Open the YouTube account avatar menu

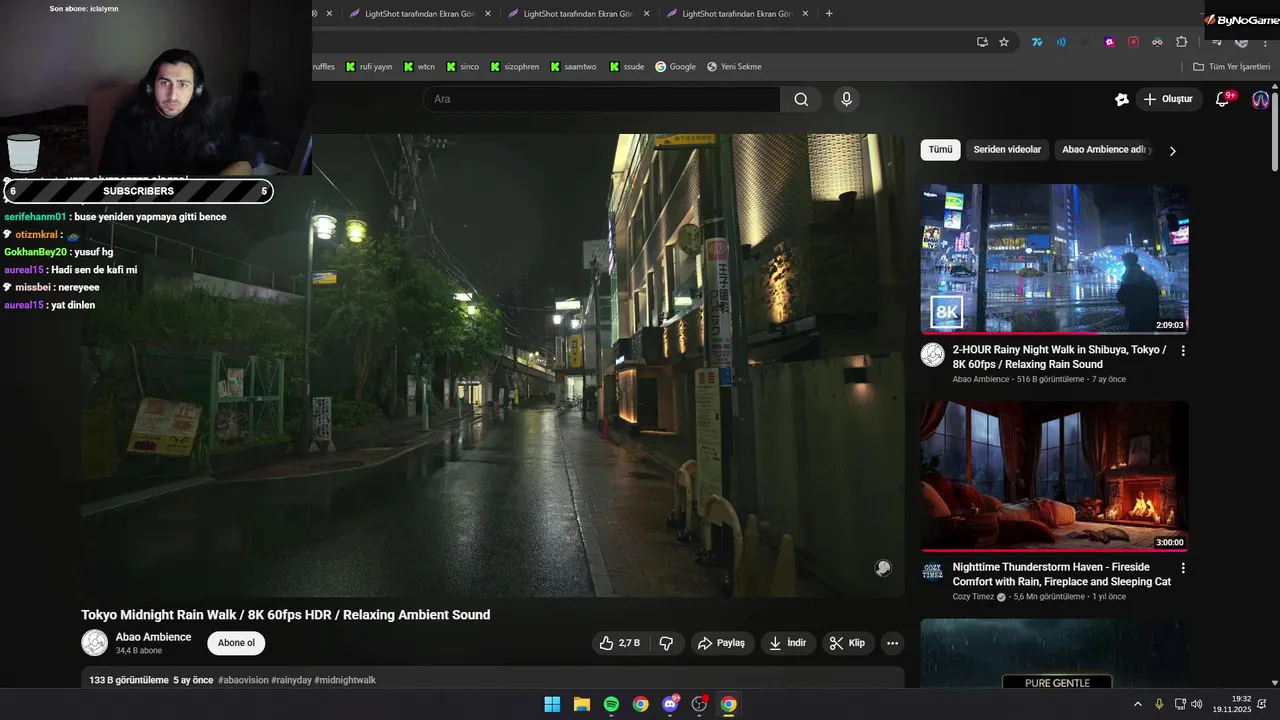pos(1260,99)
